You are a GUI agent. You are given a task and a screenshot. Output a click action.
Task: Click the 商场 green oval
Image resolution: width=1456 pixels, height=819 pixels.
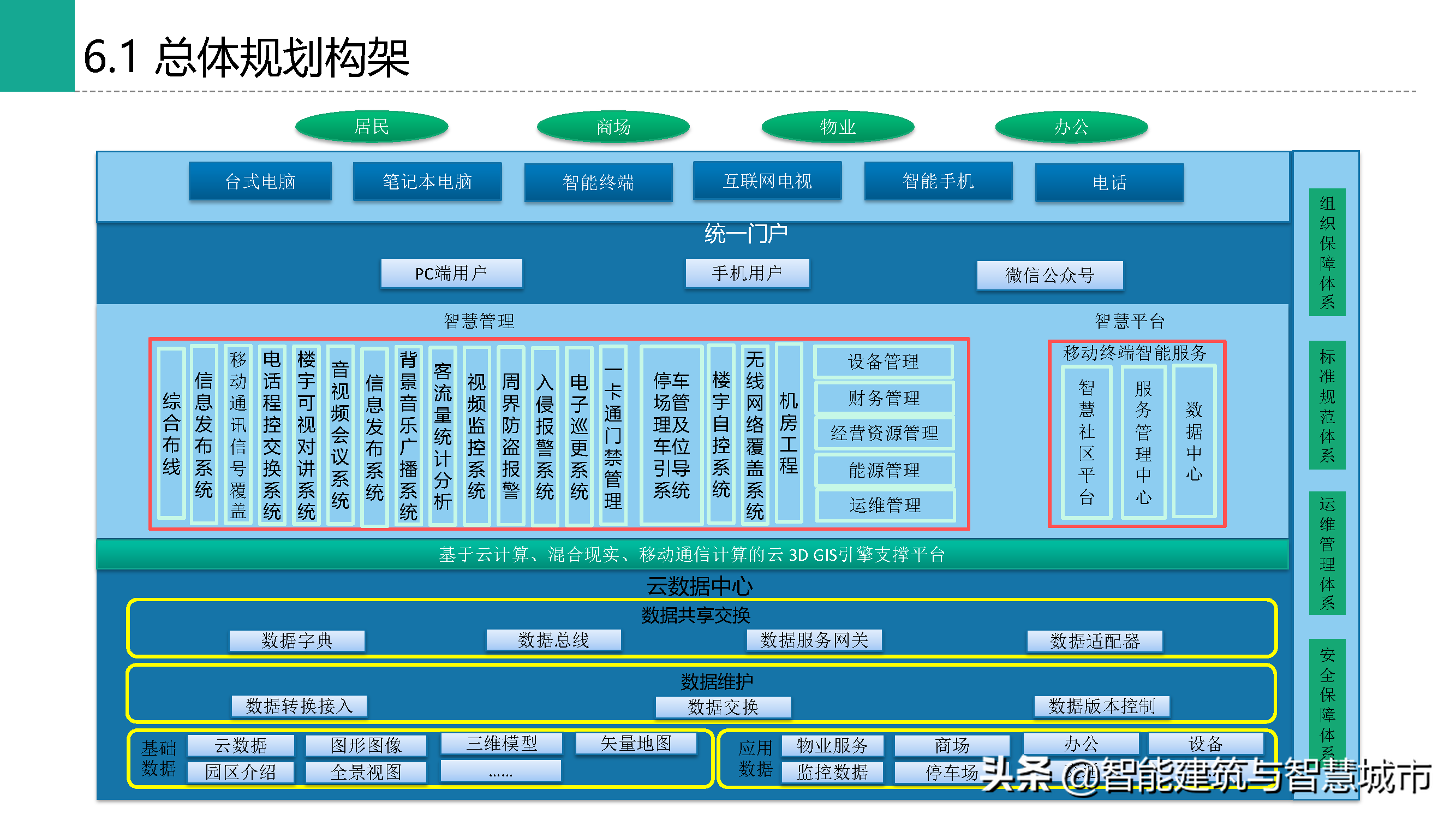coord(613,126)
